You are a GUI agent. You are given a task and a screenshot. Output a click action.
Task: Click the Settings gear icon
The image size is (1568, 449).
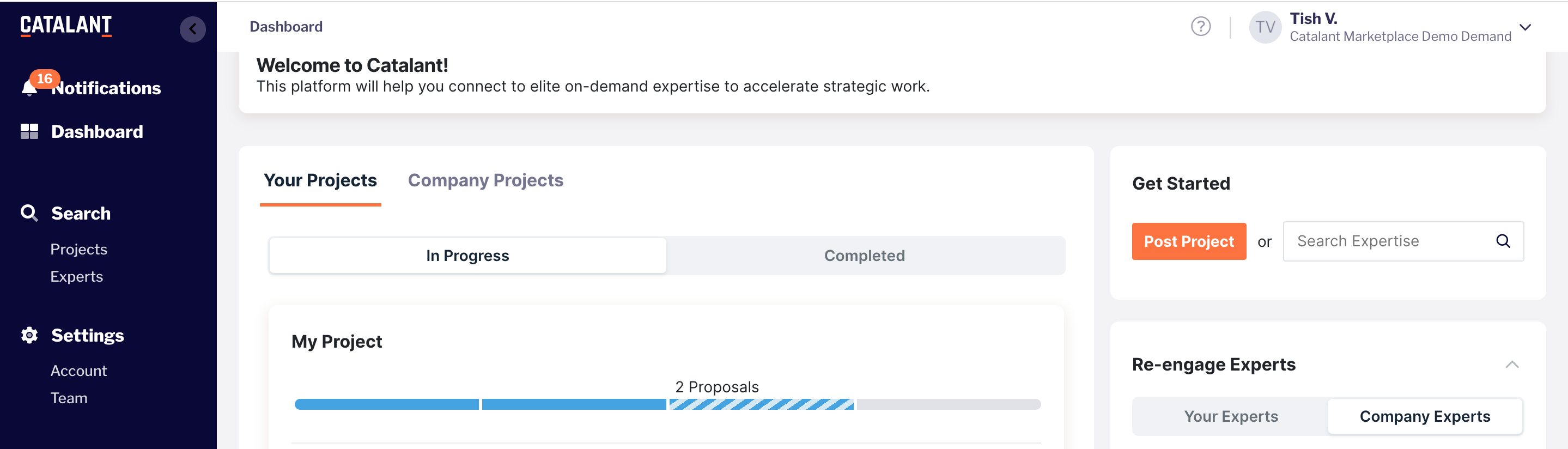[29, 335]
